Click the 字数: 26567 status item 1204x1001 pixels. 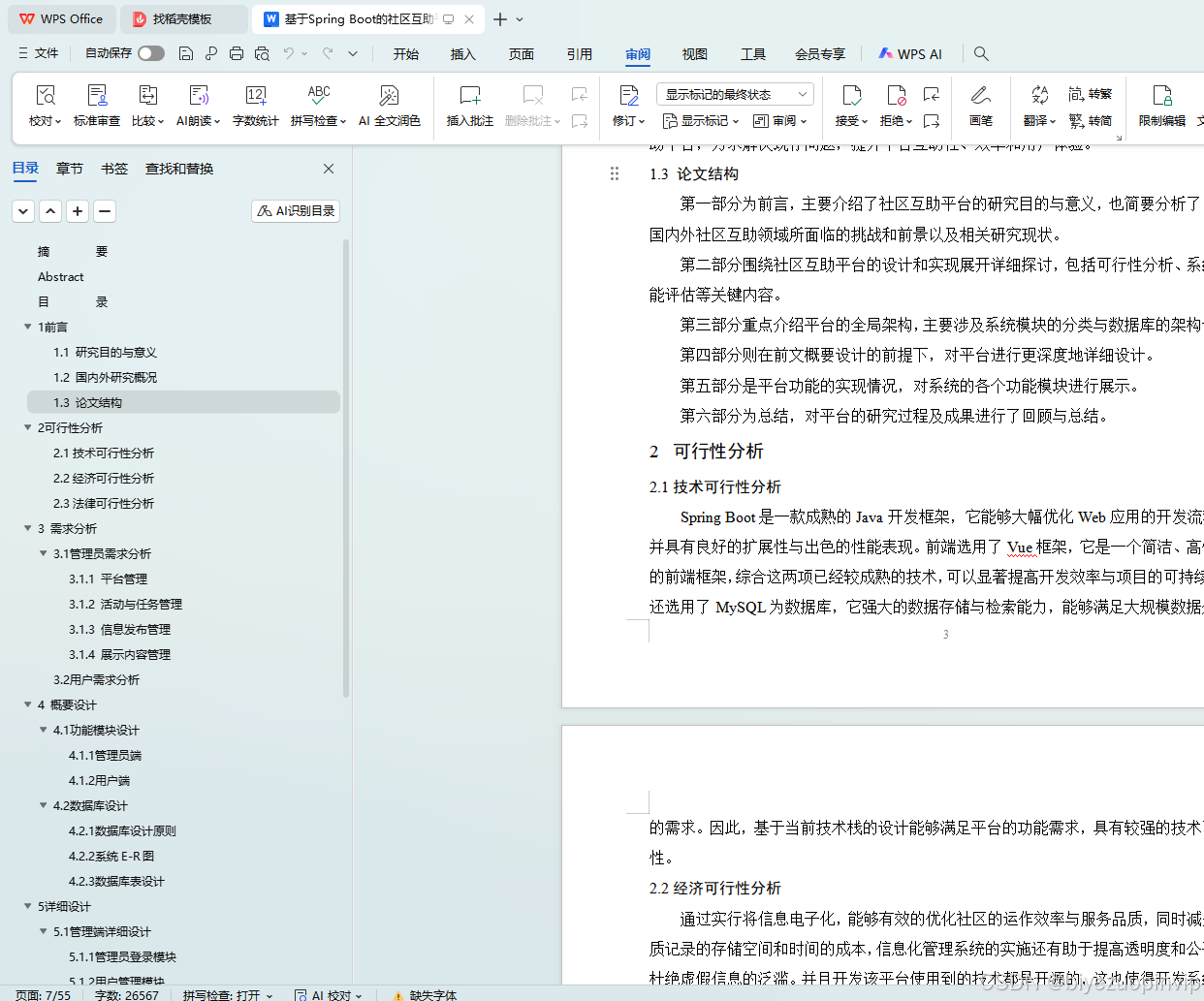pos(127,994)
